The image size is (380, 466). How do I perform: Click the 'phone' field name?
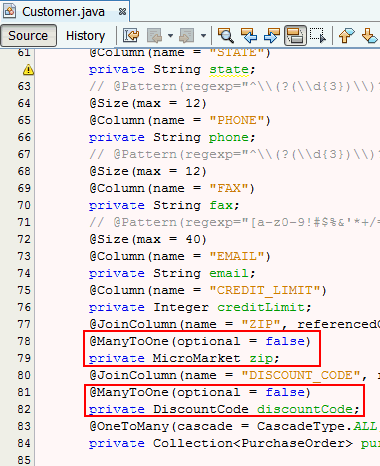point(229,137)
